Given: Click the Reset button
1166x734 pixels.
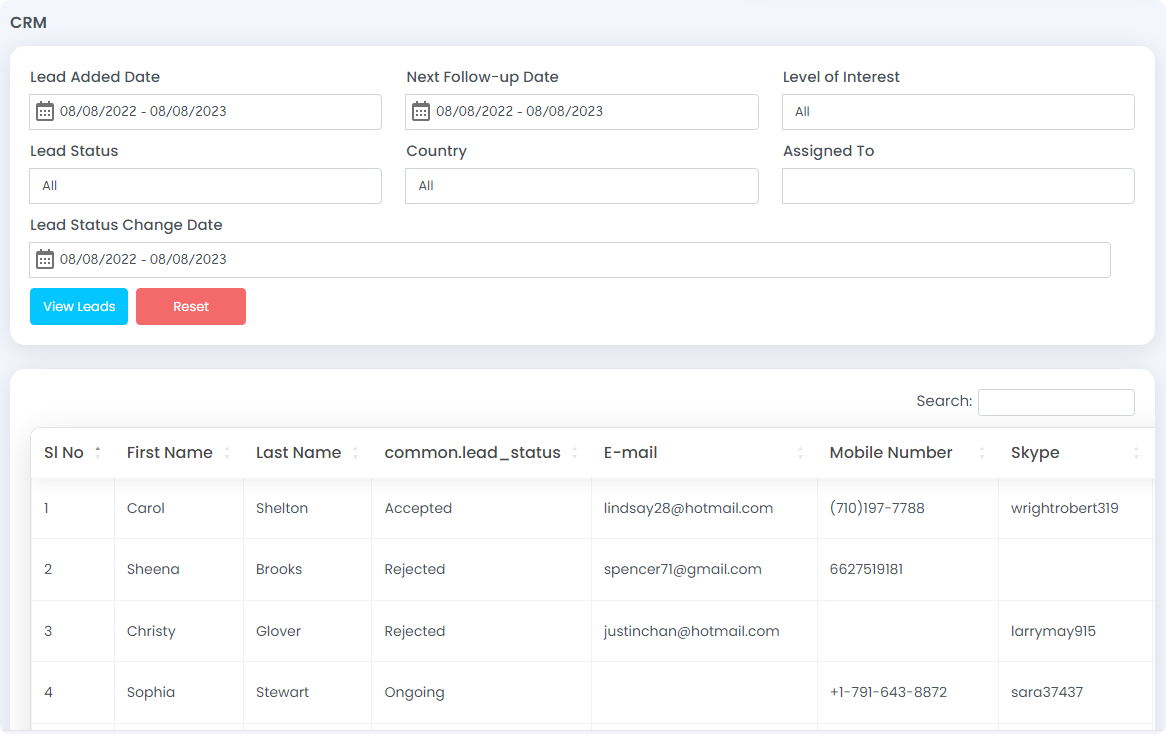Looking at the screenshot, I should click(x=191, y=306).
